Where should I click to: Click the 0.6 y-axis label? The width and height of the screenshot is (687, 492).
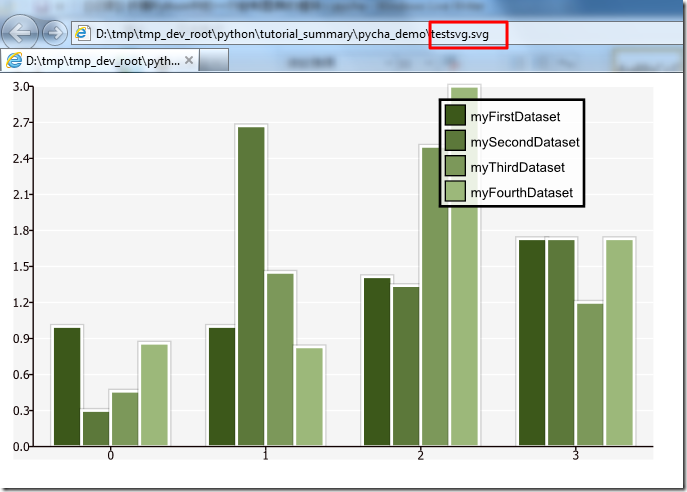21,375
